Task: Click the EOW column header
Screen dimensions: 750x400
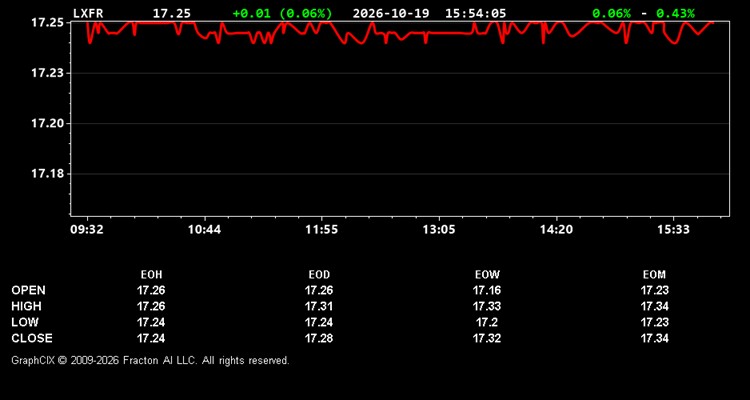Action: click(x=487, y=275)
